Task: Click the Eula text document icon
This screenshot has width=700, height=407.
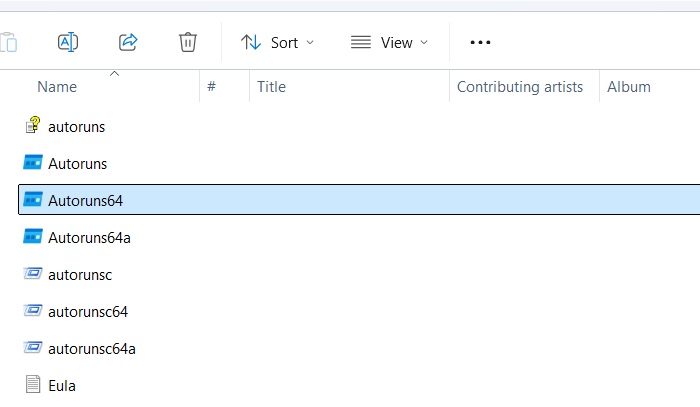Action: 32,385
